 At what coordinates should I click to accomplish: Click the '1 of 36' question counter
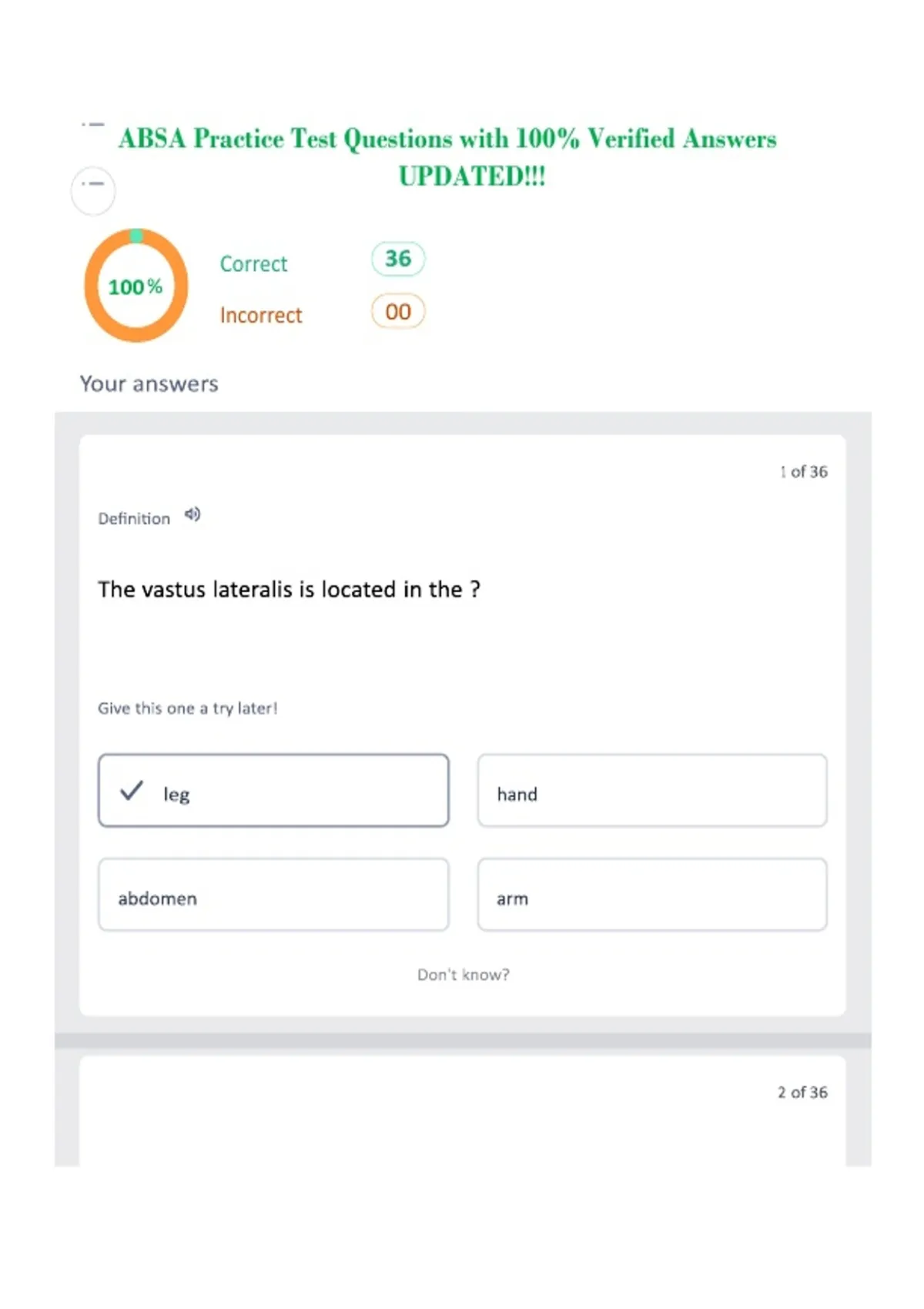(803, 472)
